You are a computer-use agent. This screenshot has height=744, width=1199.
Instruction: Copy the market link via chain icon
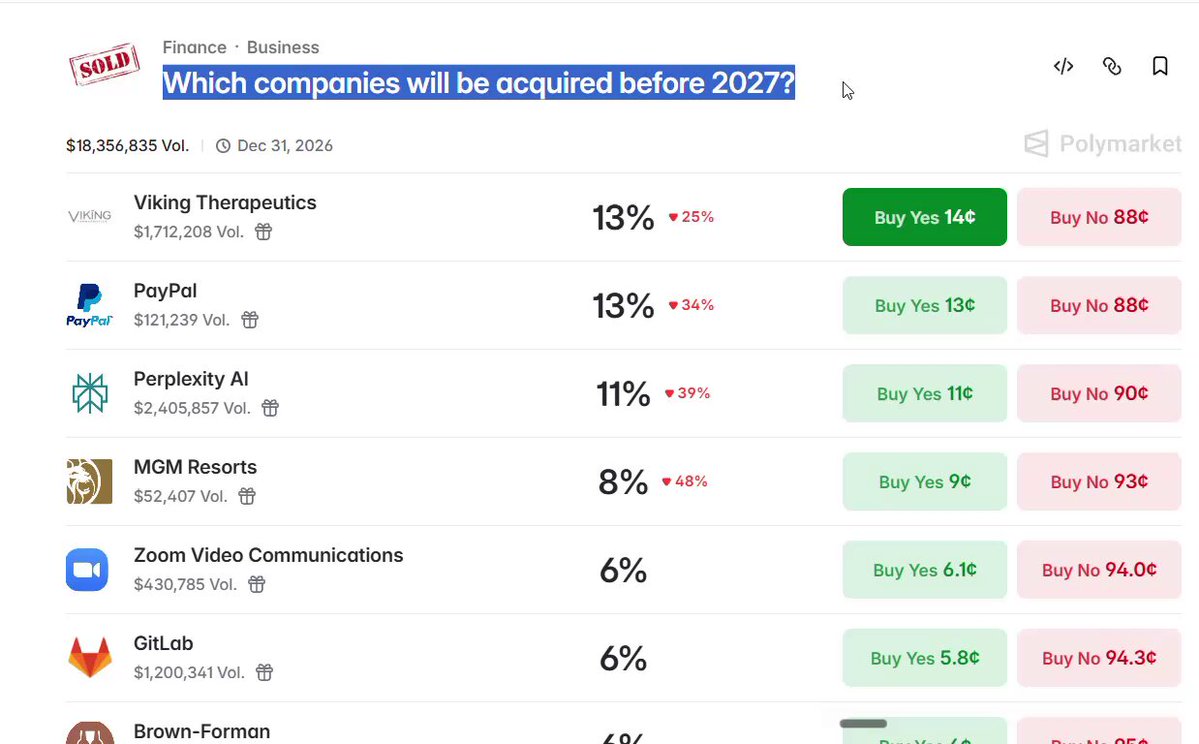1112,67
